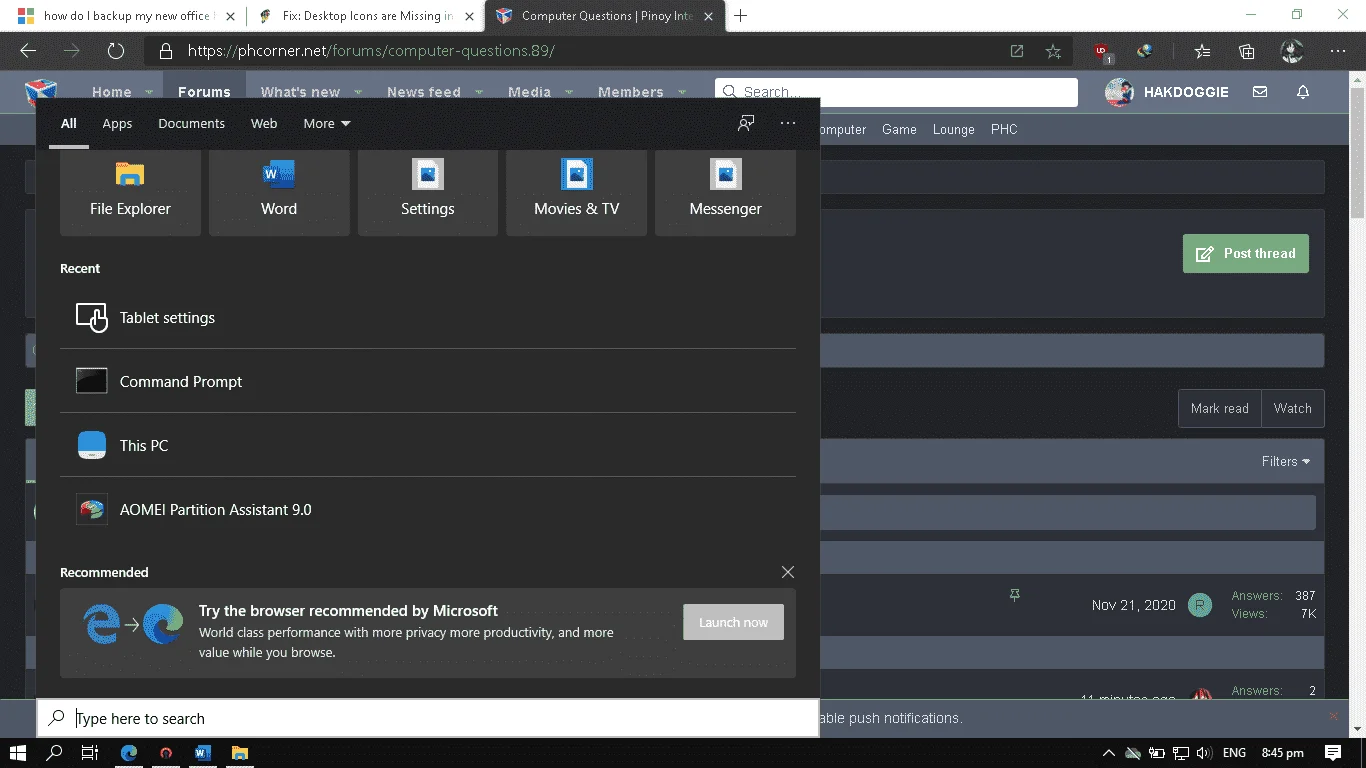The width and height of the screenshot is (1366, 768).
Task: Open the HAKDOGGIE account menu
Action: 1167,92
